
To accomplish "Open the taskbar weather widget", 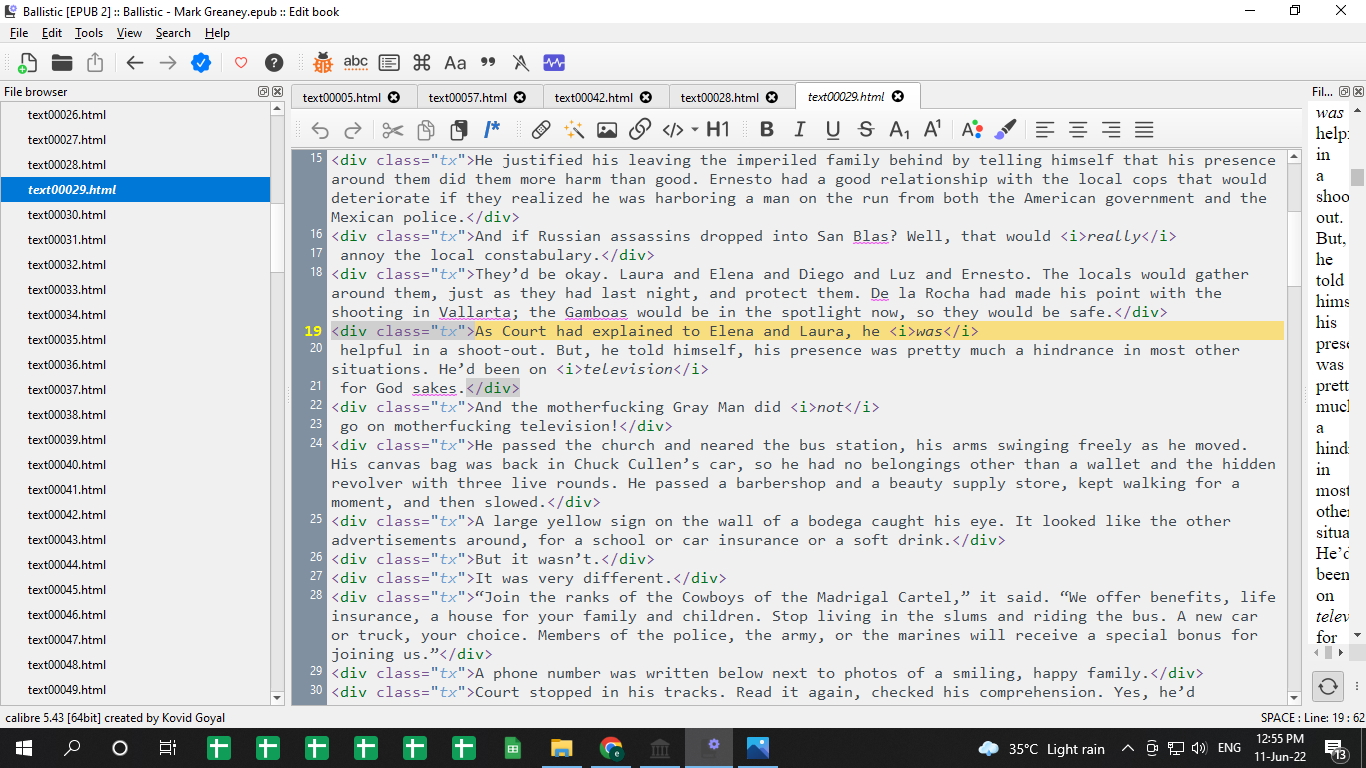I will [x=1041, y=748].
